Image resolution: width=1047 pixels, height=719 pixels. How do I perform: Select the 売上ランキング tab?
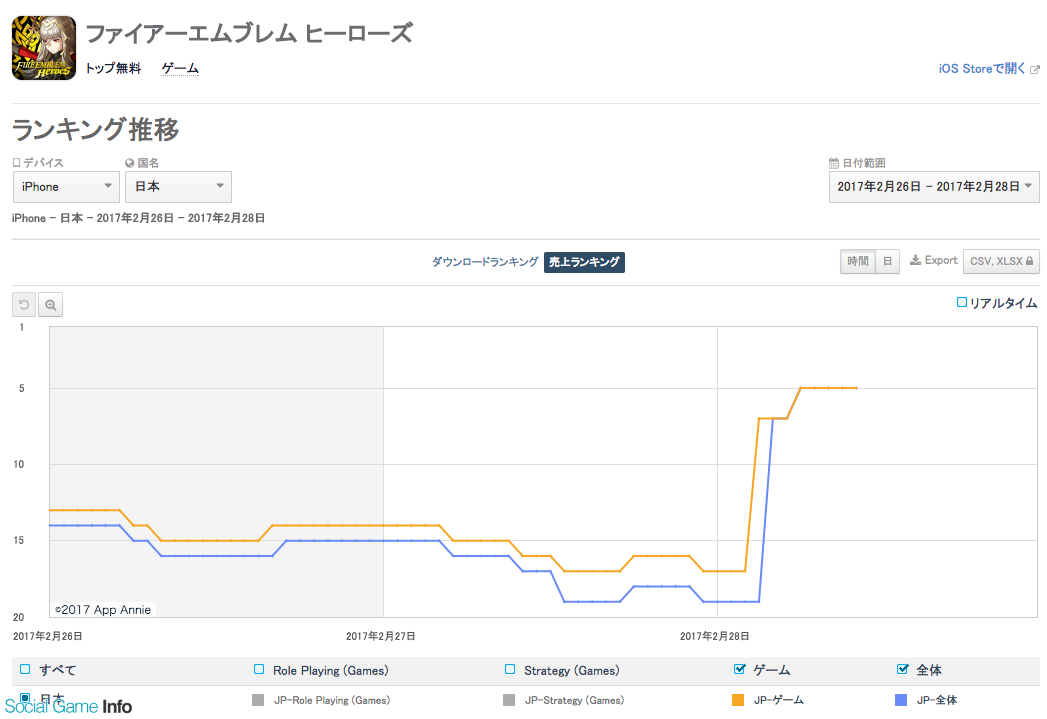pyautogui.click(x=584, y=262)
